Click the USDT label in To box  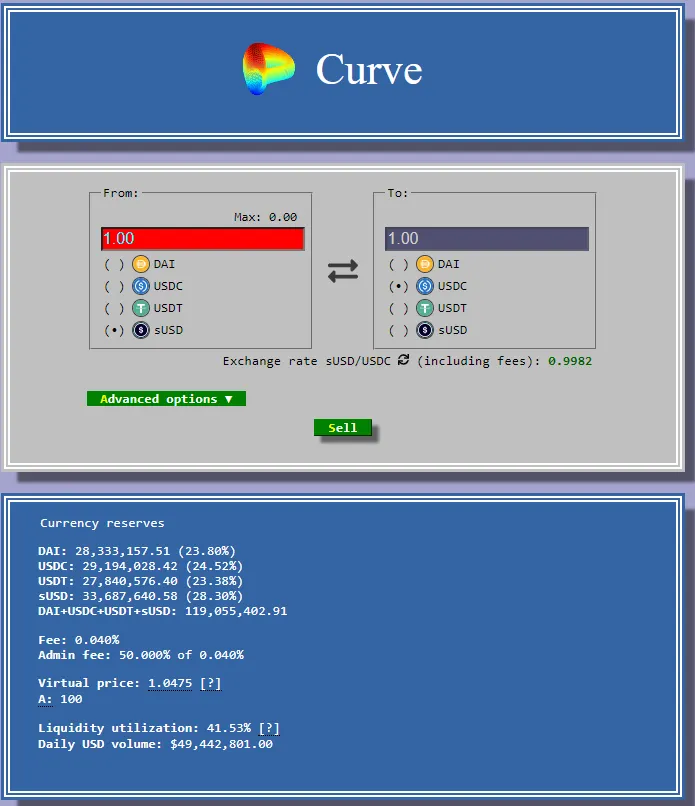[452, 308]
